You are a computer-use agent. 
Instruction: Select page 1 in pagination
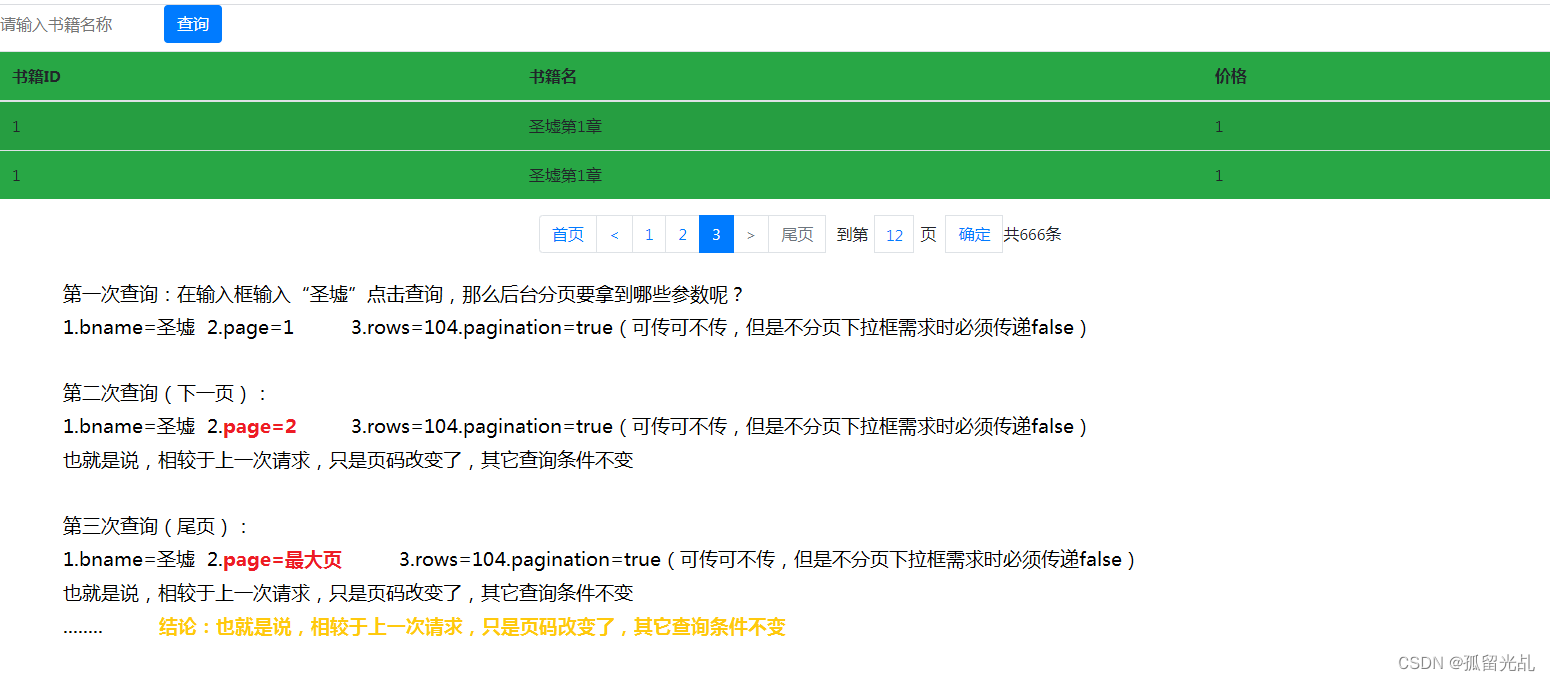[649, 235]
